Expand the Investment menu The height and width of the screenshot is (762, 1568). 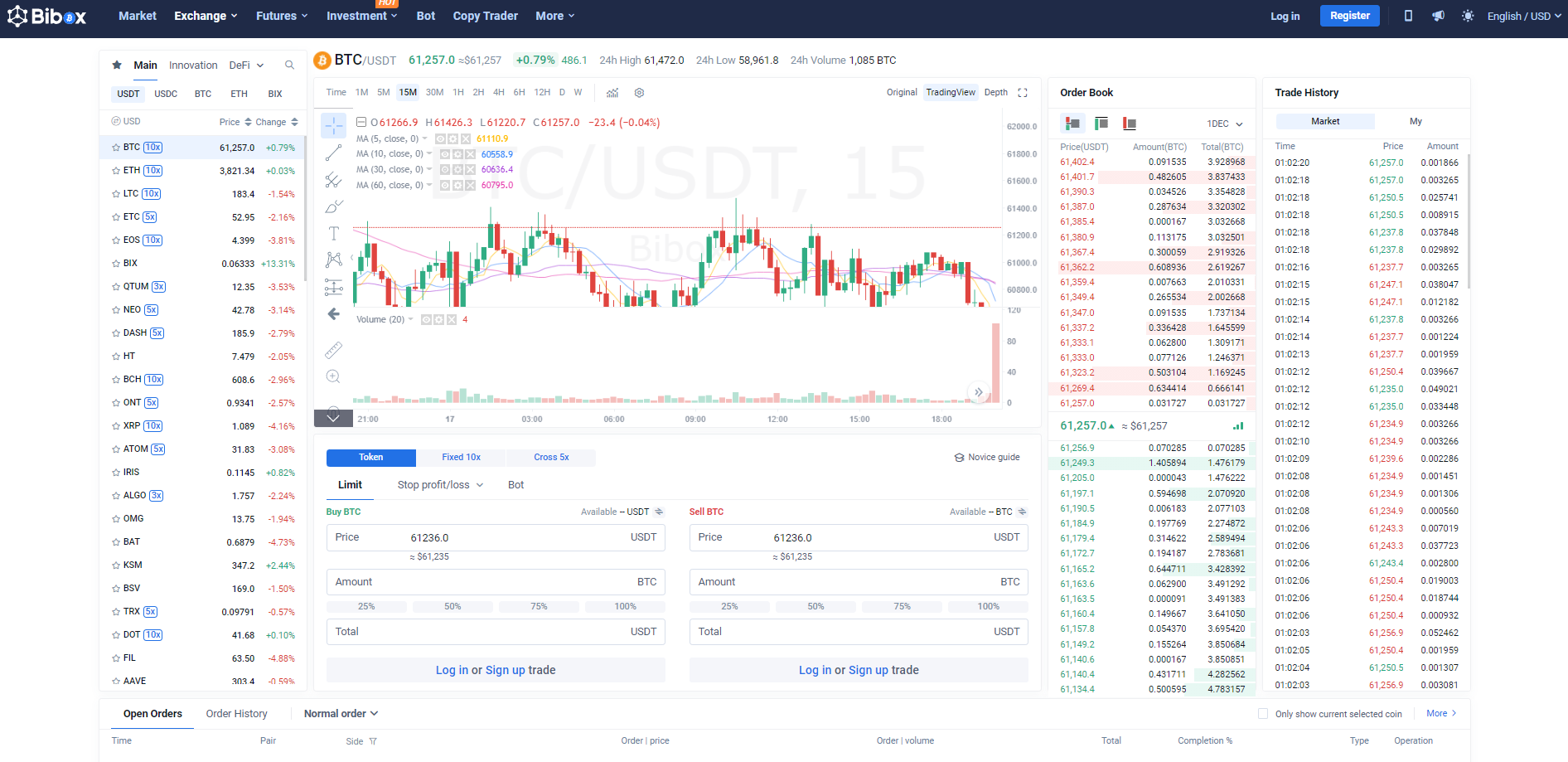(362, 16)
